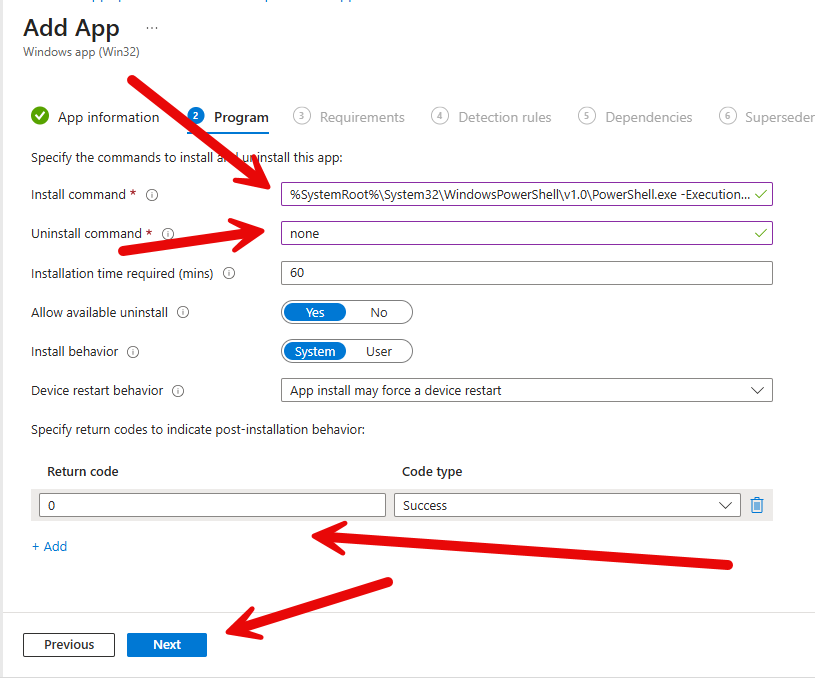Click info icon beside Allow available uninstall

[x=183, y=312]
